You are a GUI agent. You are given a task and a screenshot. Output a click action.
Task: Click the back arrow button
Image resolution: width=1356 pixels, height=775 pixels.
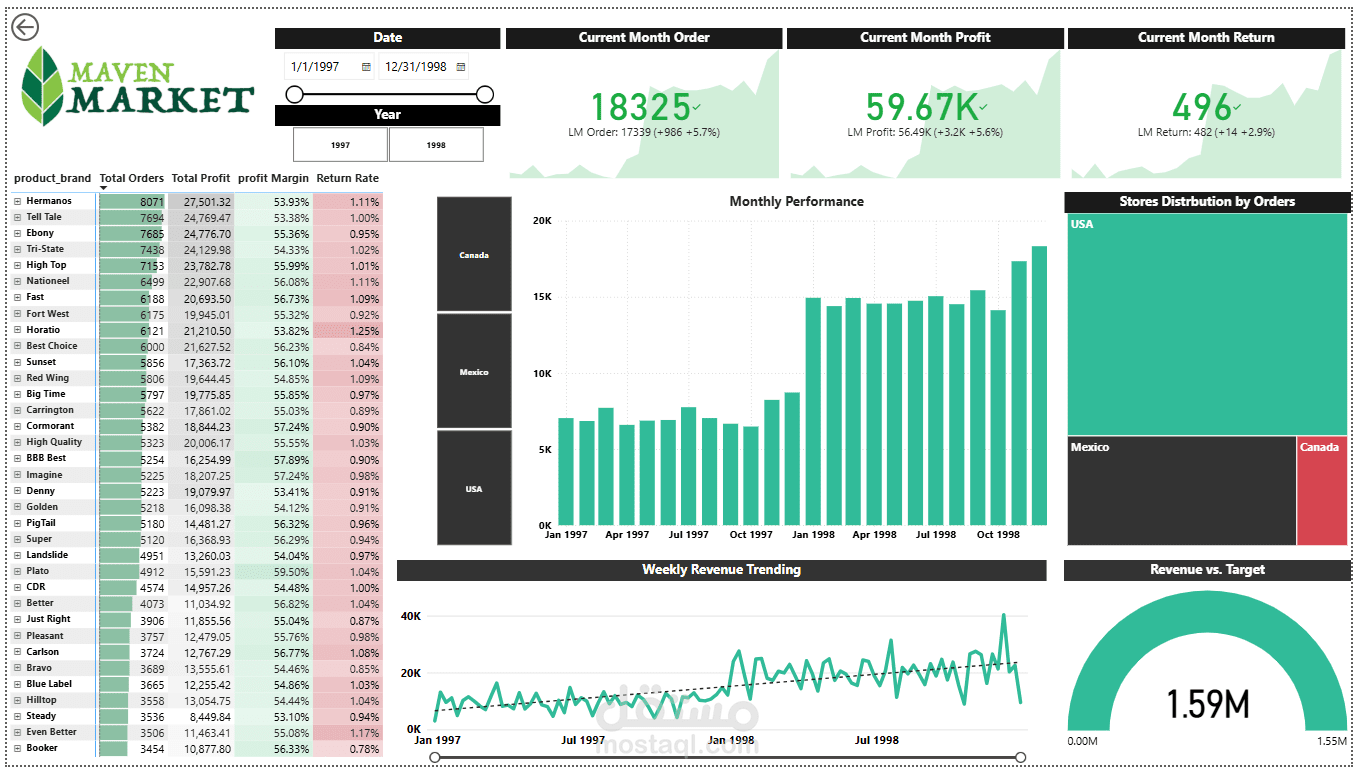click(25, 27)
